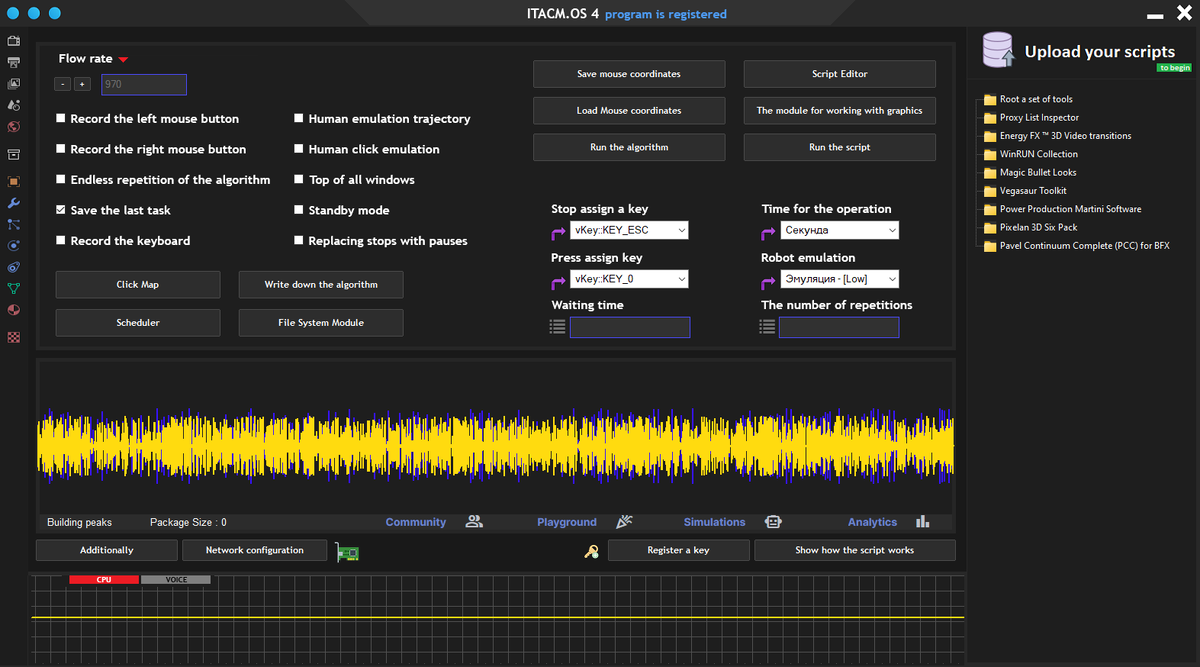Click the Simulations robot icon

(x=773, y=522)
